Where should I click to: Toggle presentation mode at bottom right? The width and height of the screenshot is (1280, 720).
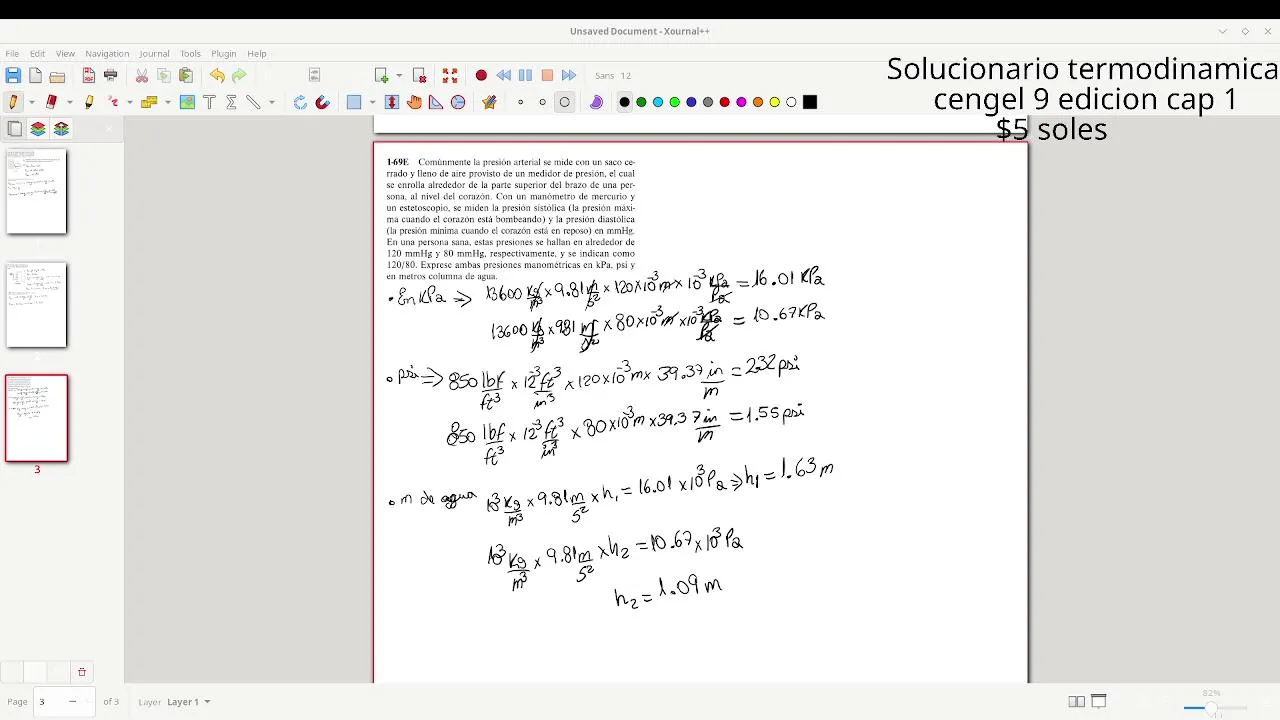(1098, 701)
